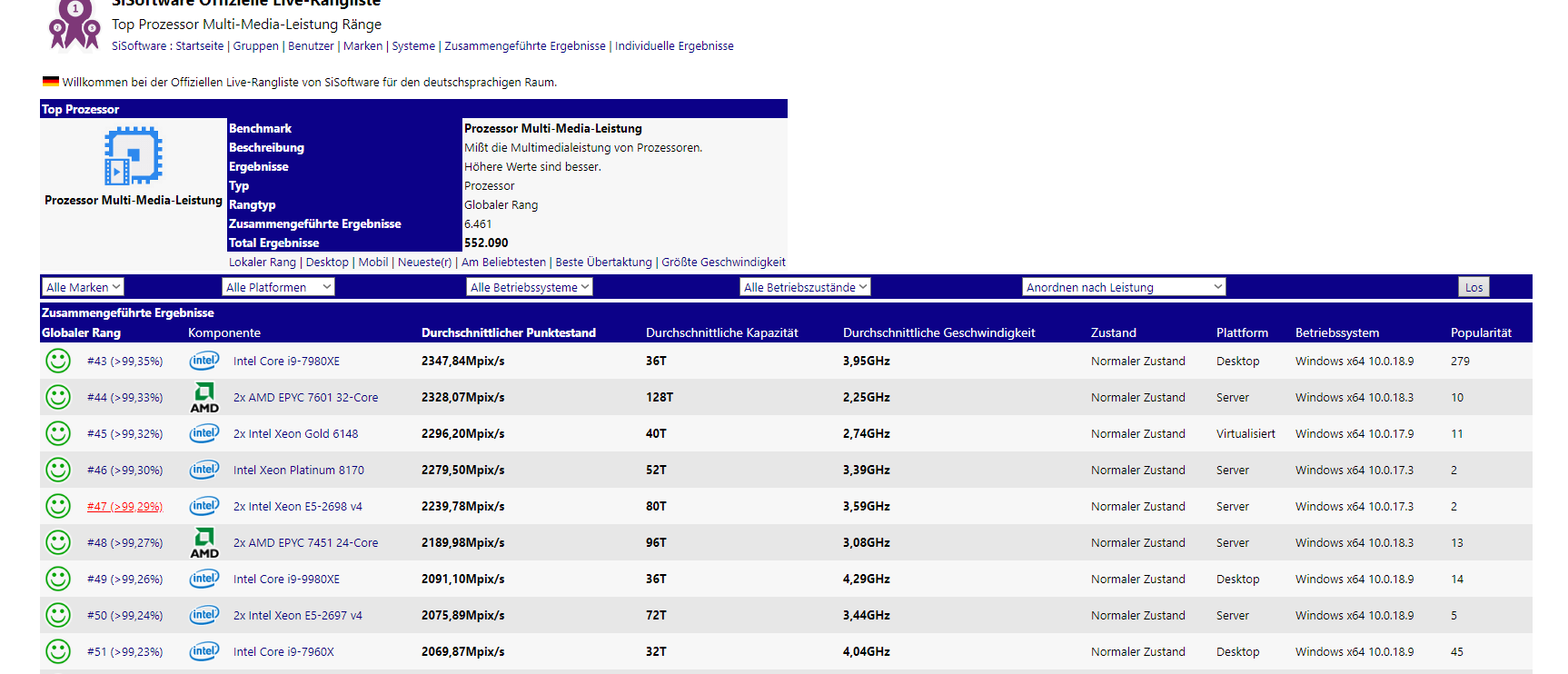Click smiley icon for rank #45
This screenshot has height=674, width=1568.
(x=58, y=433)
